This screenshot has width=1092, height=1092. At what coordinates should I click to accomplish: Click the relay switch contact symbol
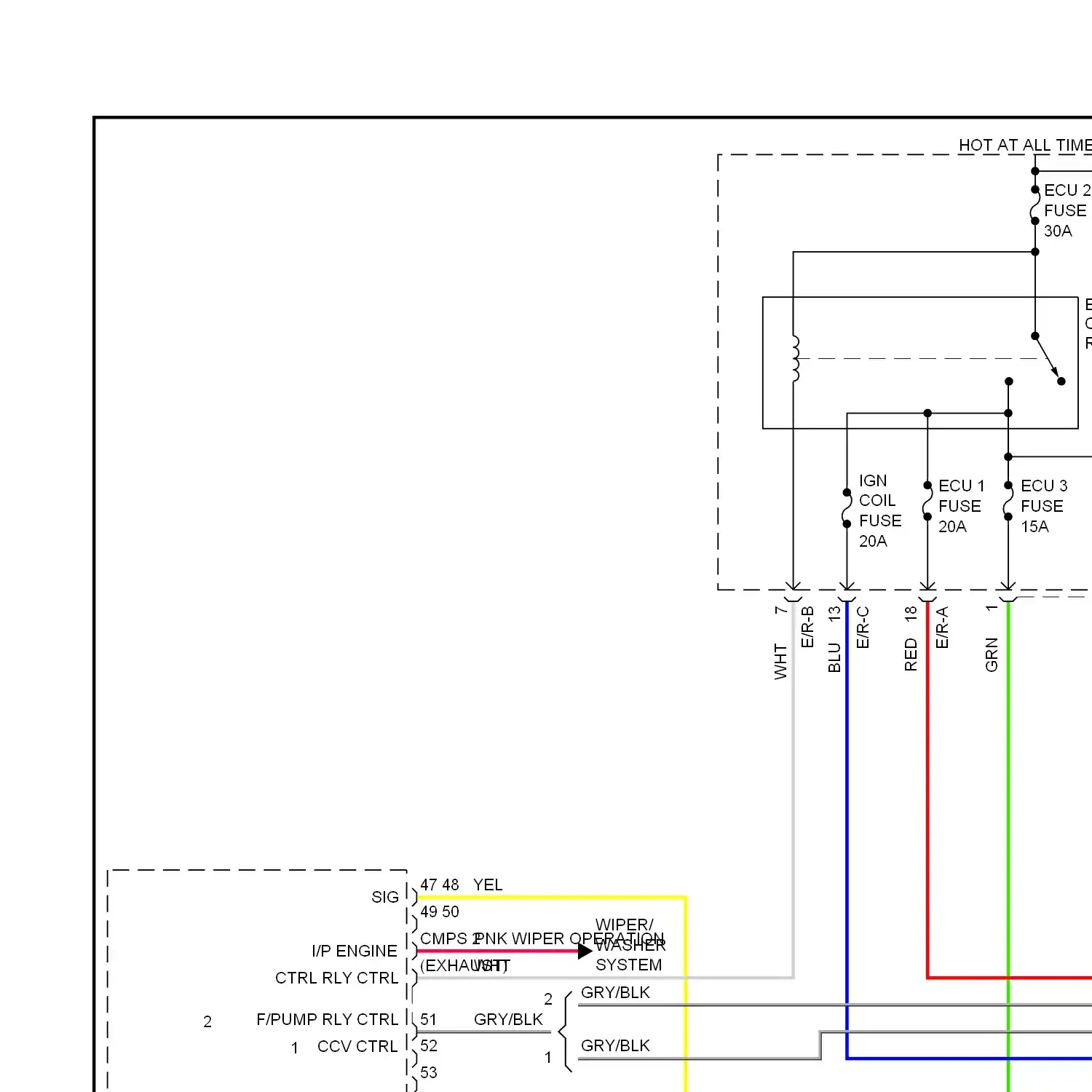coord(1048,358)
